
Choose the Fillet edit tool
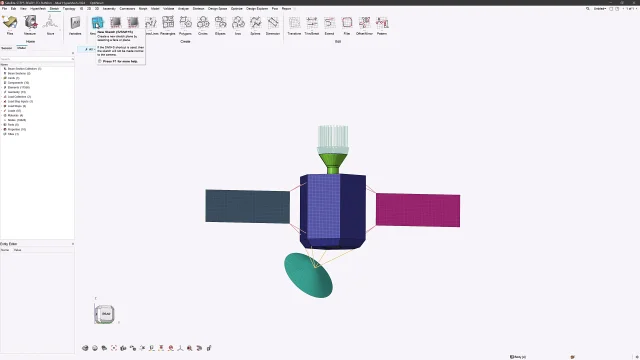(x=347, y=25)
